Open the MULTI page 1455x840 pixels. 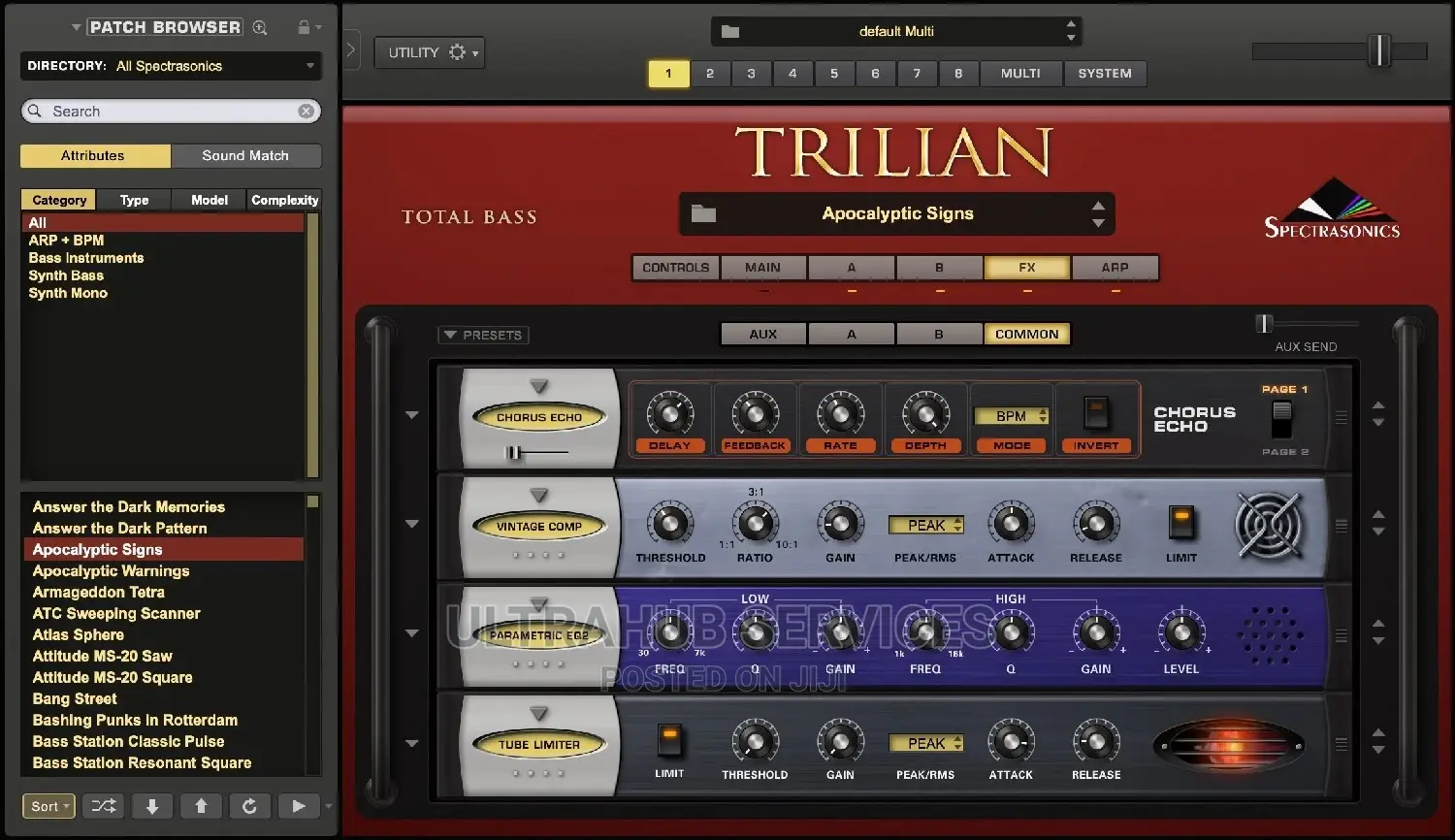(1020, 74)
